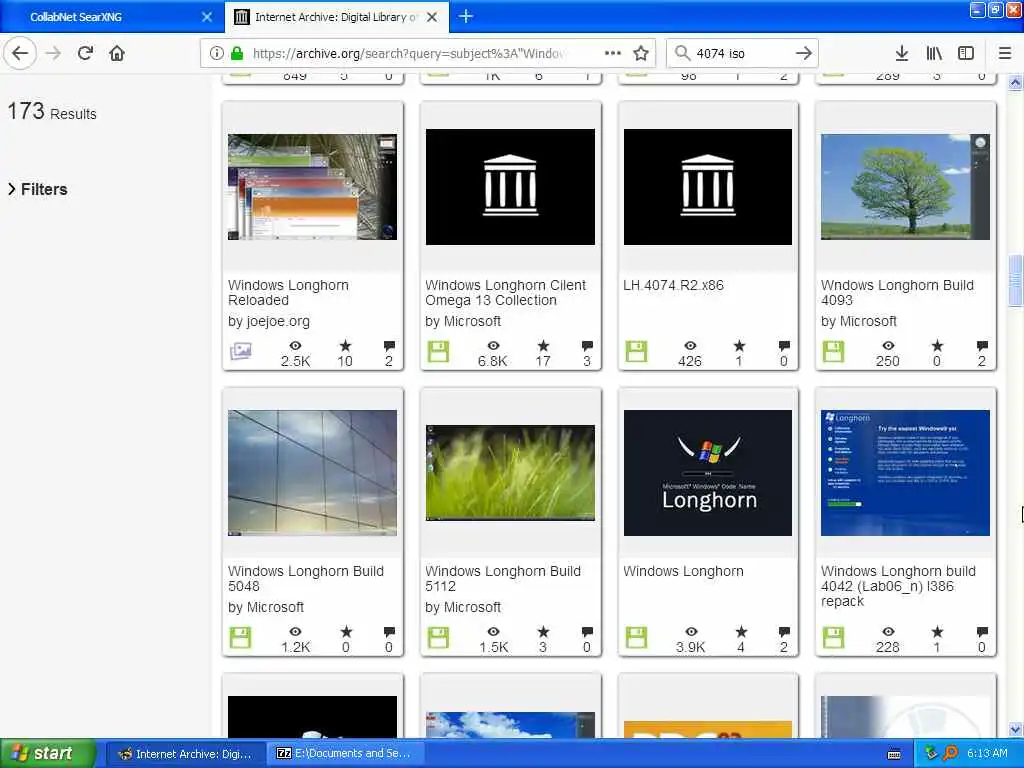This screenshot has width=1024, height=768.
Task: Switch to the CollabNet SearXNG tab
Action: pyautogui.click(x=111, y=17)
